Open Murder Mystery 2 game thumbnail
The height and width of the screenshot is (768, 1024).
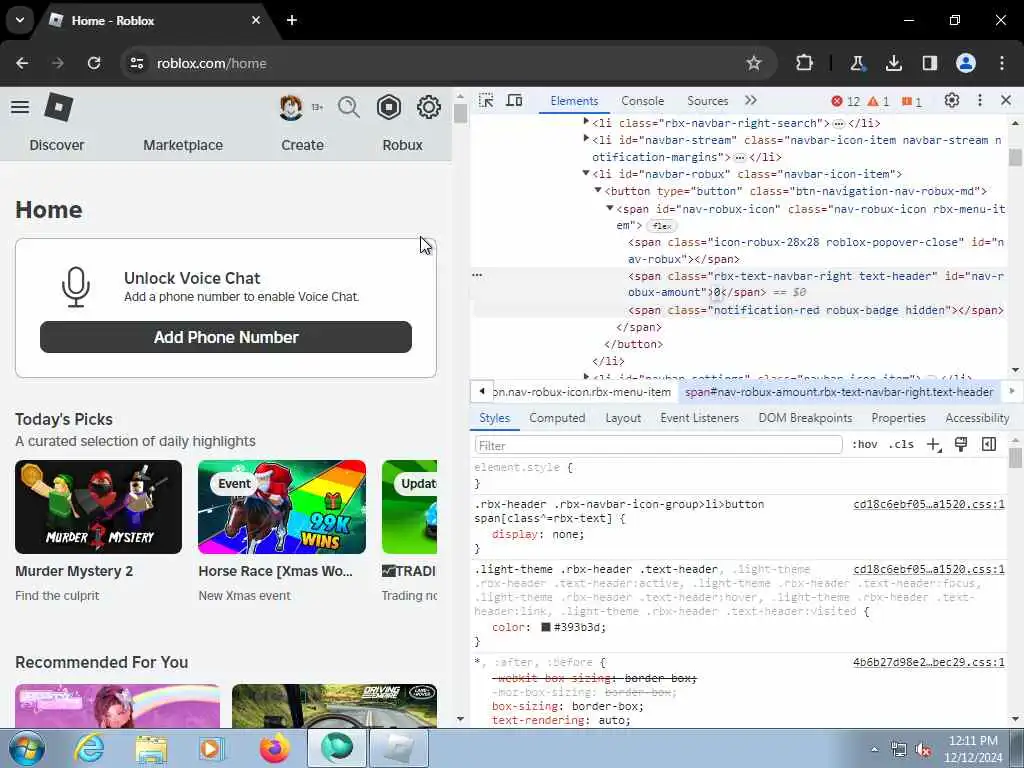coord(99,507)
